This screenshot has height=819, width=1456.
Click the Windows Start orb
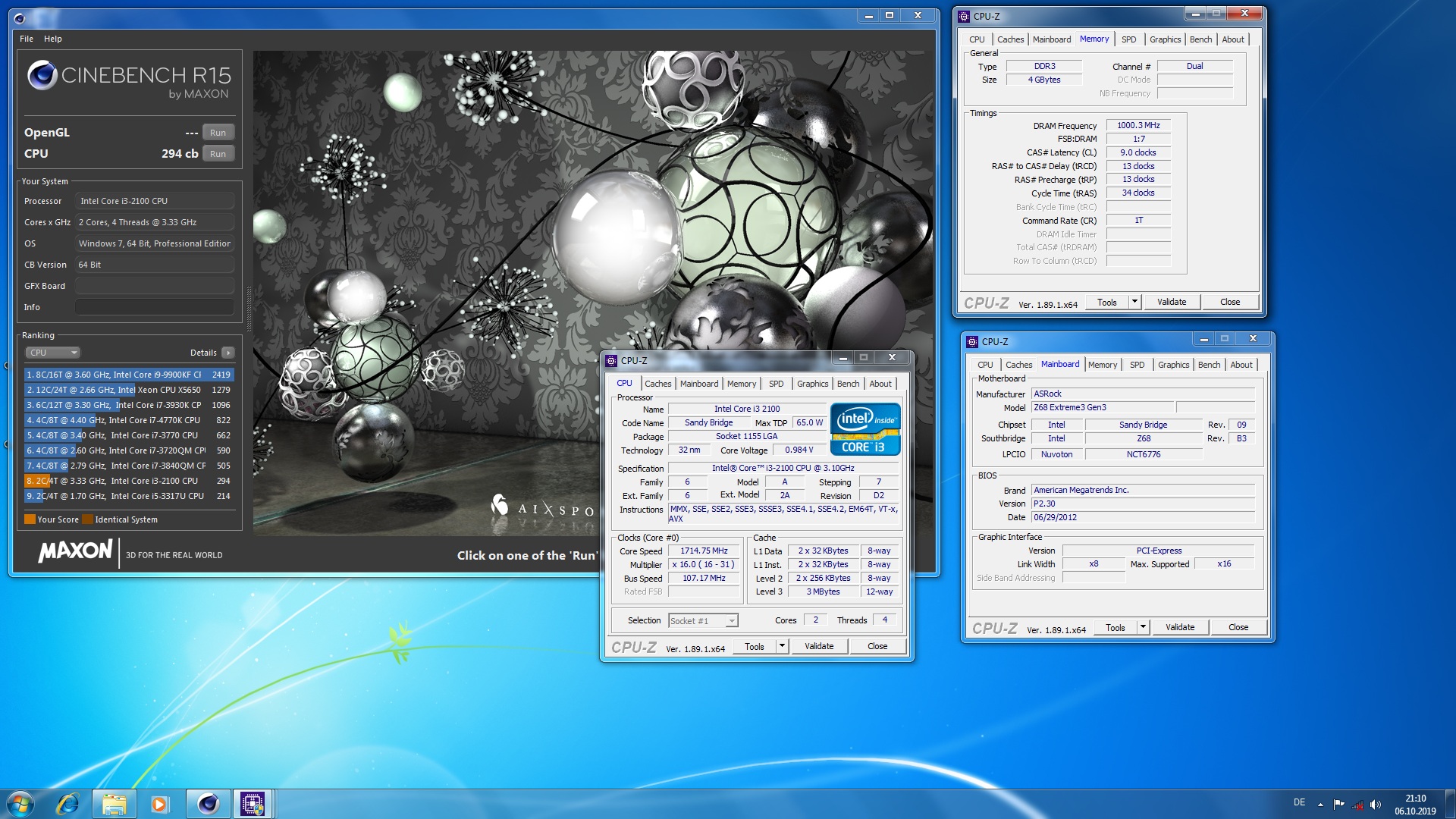[20, 804]
